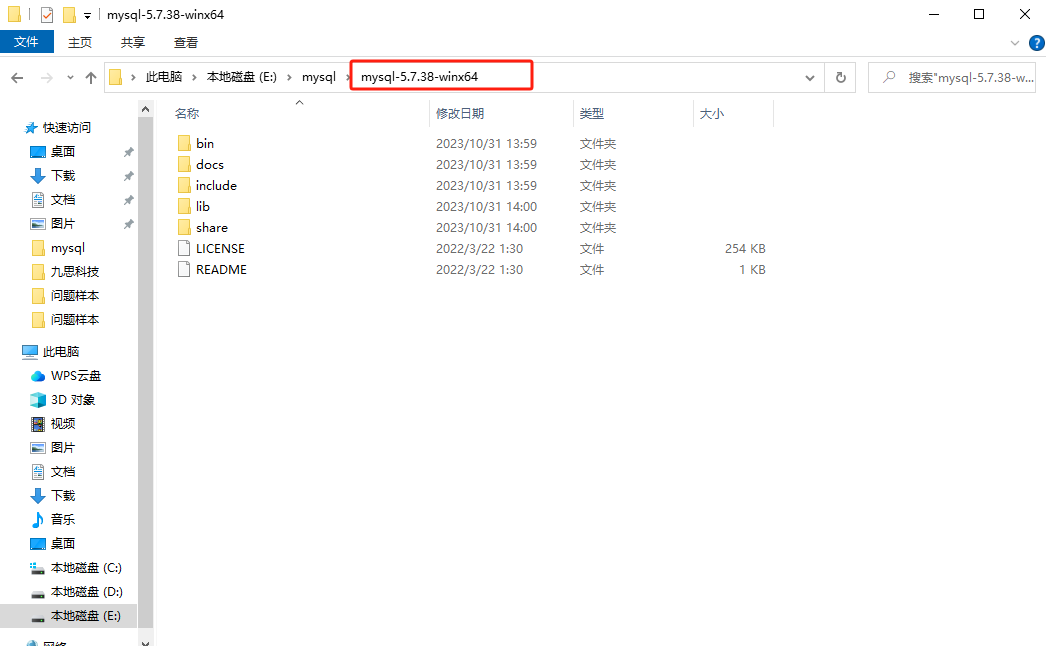Sort by 大小 column header
Screen dimensions: 1046x646
pos(712,113)
